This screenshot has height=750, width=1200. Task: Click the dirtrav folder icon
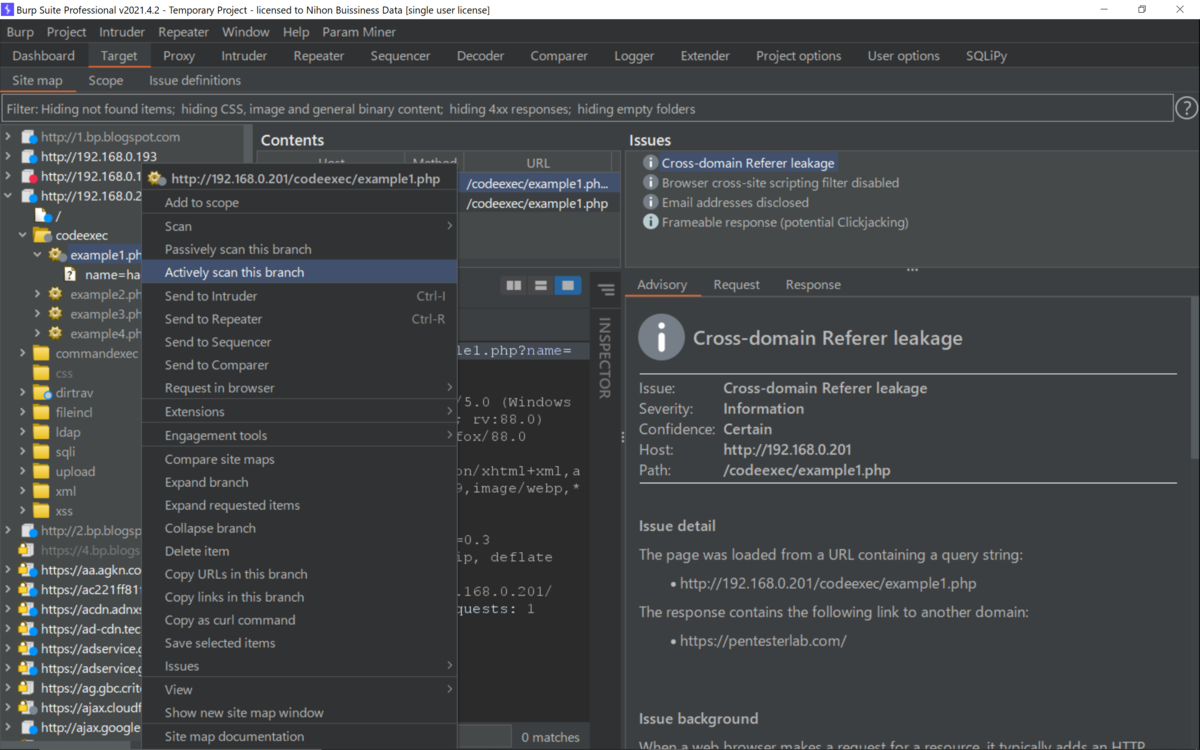tap(42, 393)
